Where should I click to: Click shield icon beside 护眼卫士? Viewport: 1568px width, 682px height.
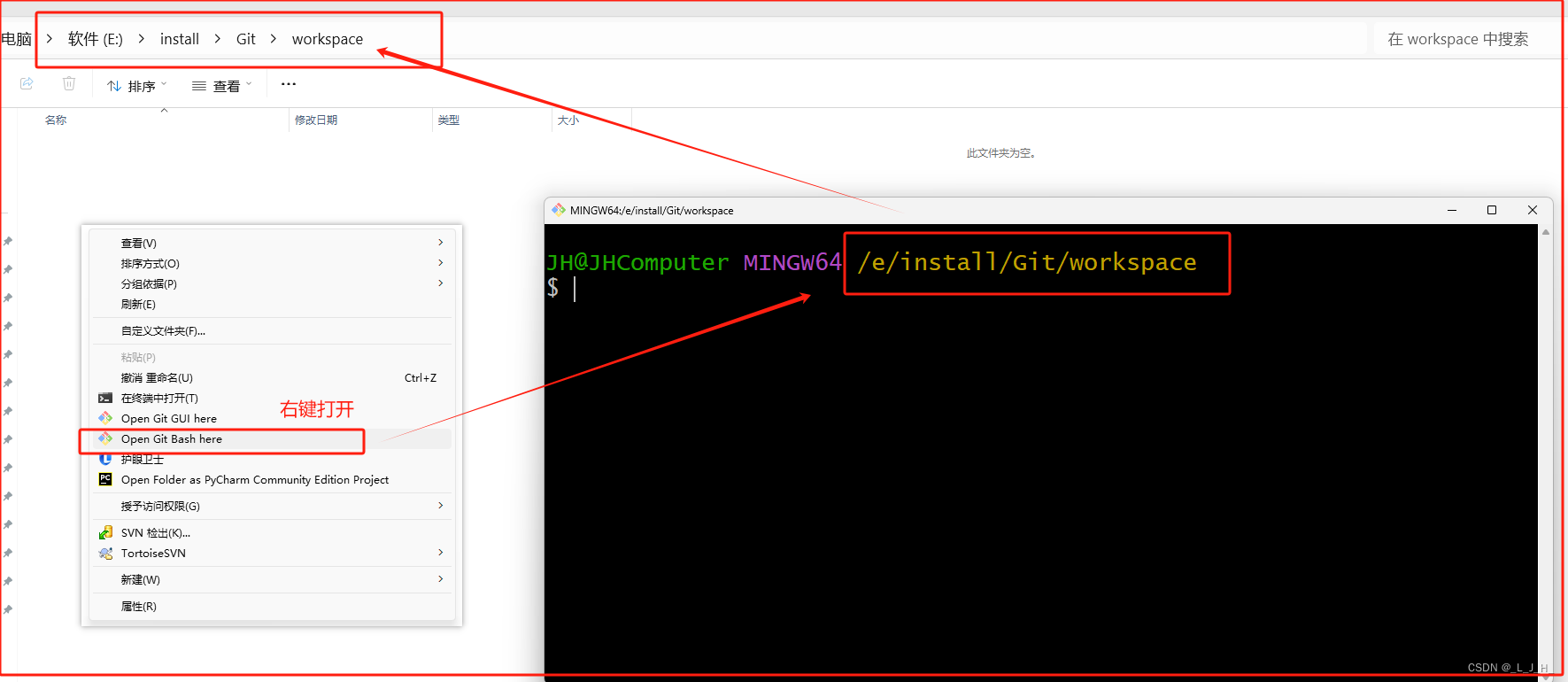point(105,459)
